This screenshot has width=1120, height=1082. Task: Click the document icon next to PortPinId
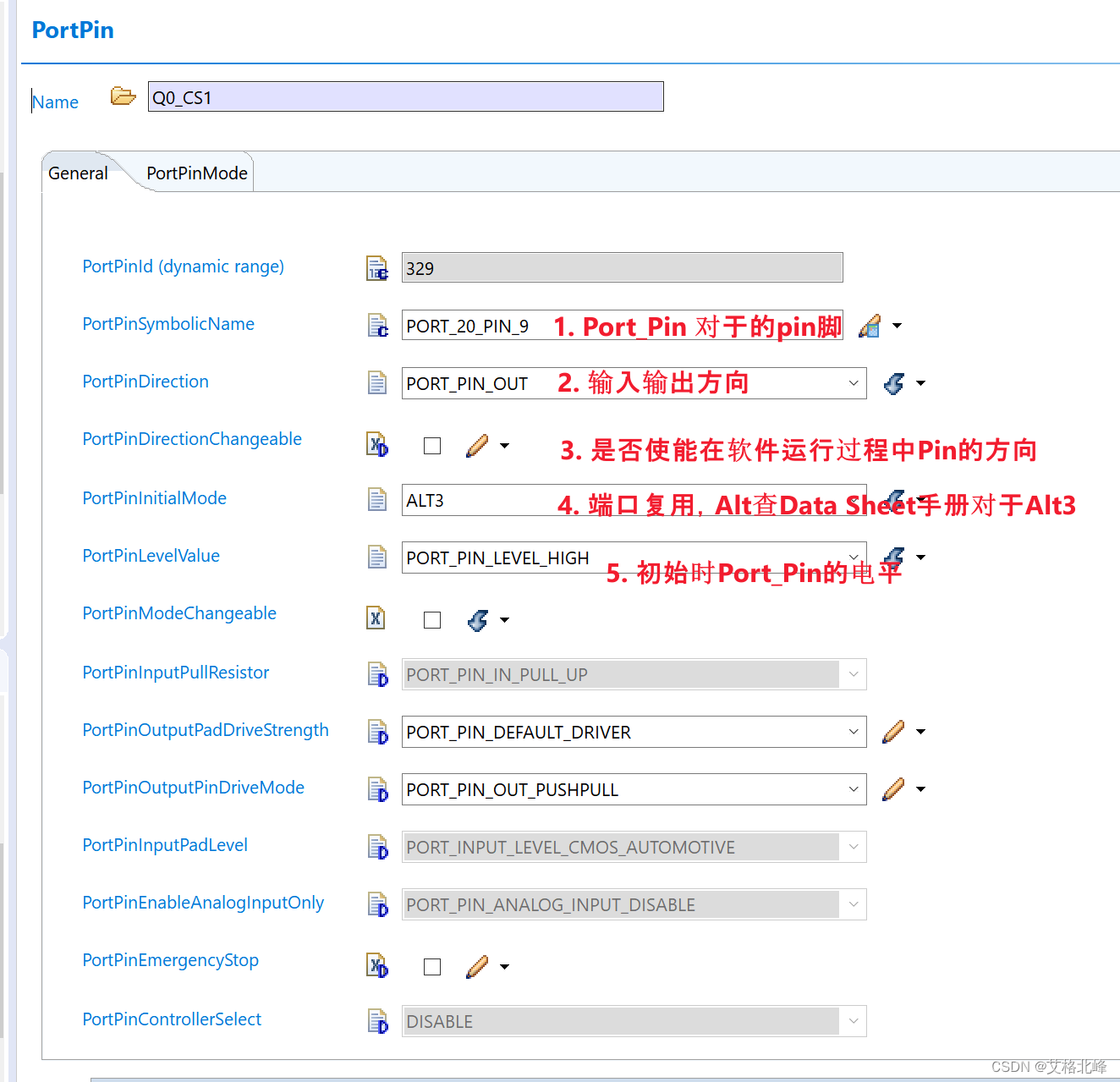click(377, 267)
